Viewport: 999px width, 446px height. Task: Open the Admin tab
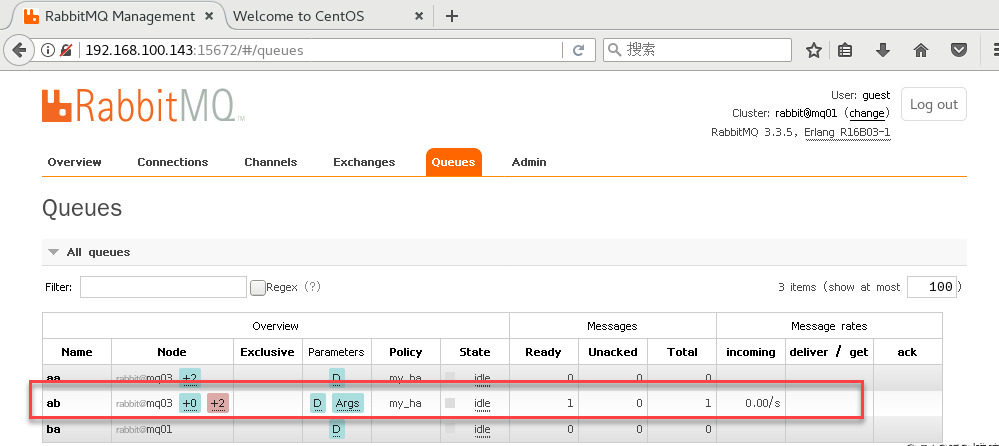(x=529, y=162)
